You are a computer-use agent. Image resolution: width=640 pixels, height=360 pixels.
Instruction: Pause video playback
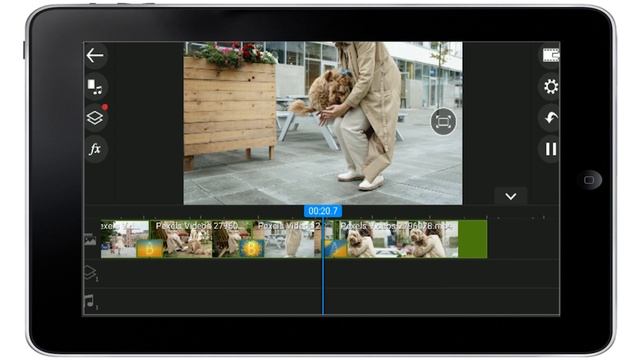coord(550,149)
